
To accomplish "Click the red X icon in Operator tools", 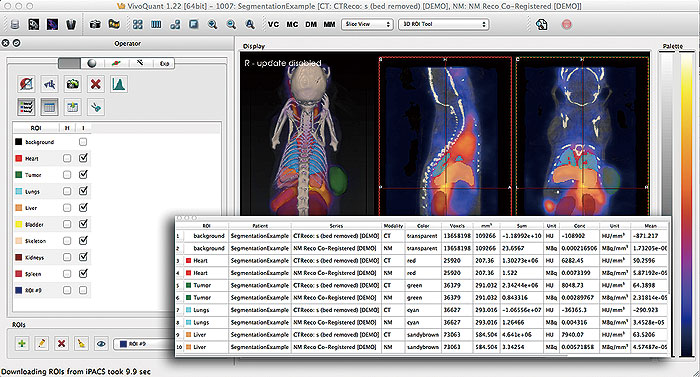I will pos(95,84).
